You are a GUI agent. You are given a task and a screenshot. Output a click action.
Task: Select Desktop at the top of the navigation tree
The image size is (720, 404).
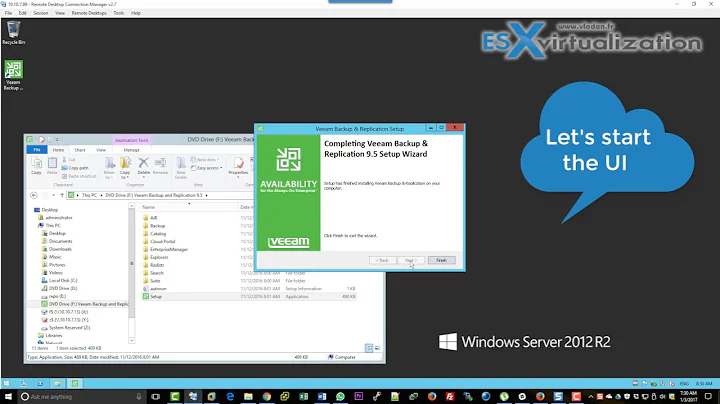pos(50,210)
